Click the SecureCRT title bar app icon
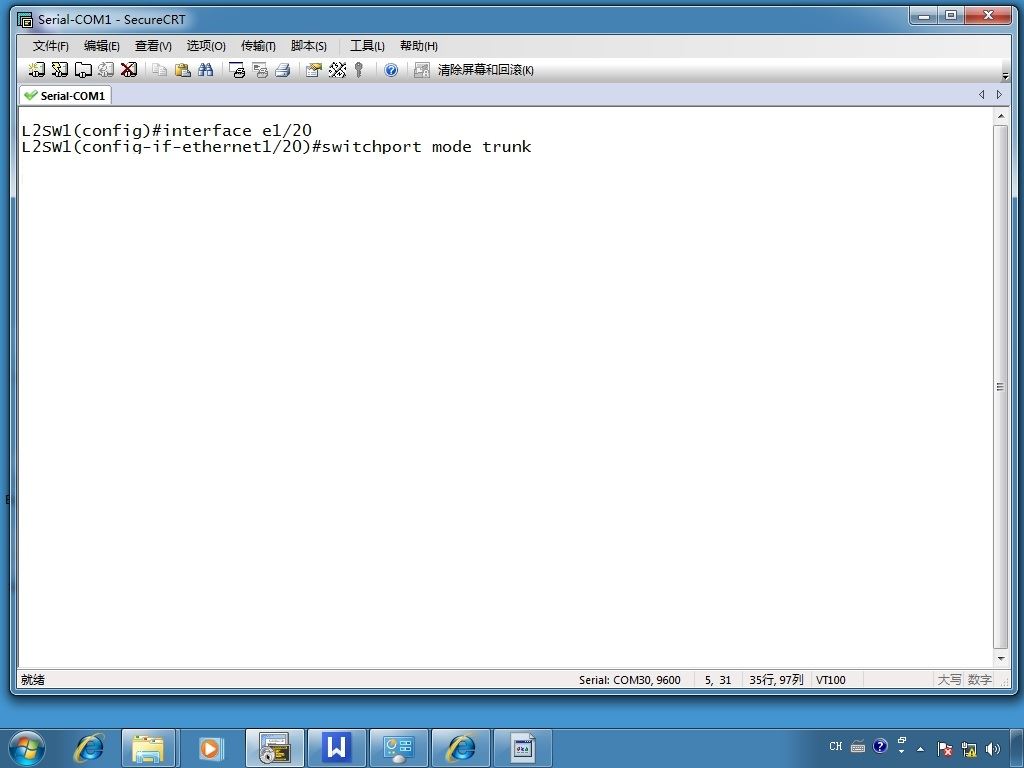Image resolution: width=1024 pixels, height=768 pixels. [x=25, y=20]
